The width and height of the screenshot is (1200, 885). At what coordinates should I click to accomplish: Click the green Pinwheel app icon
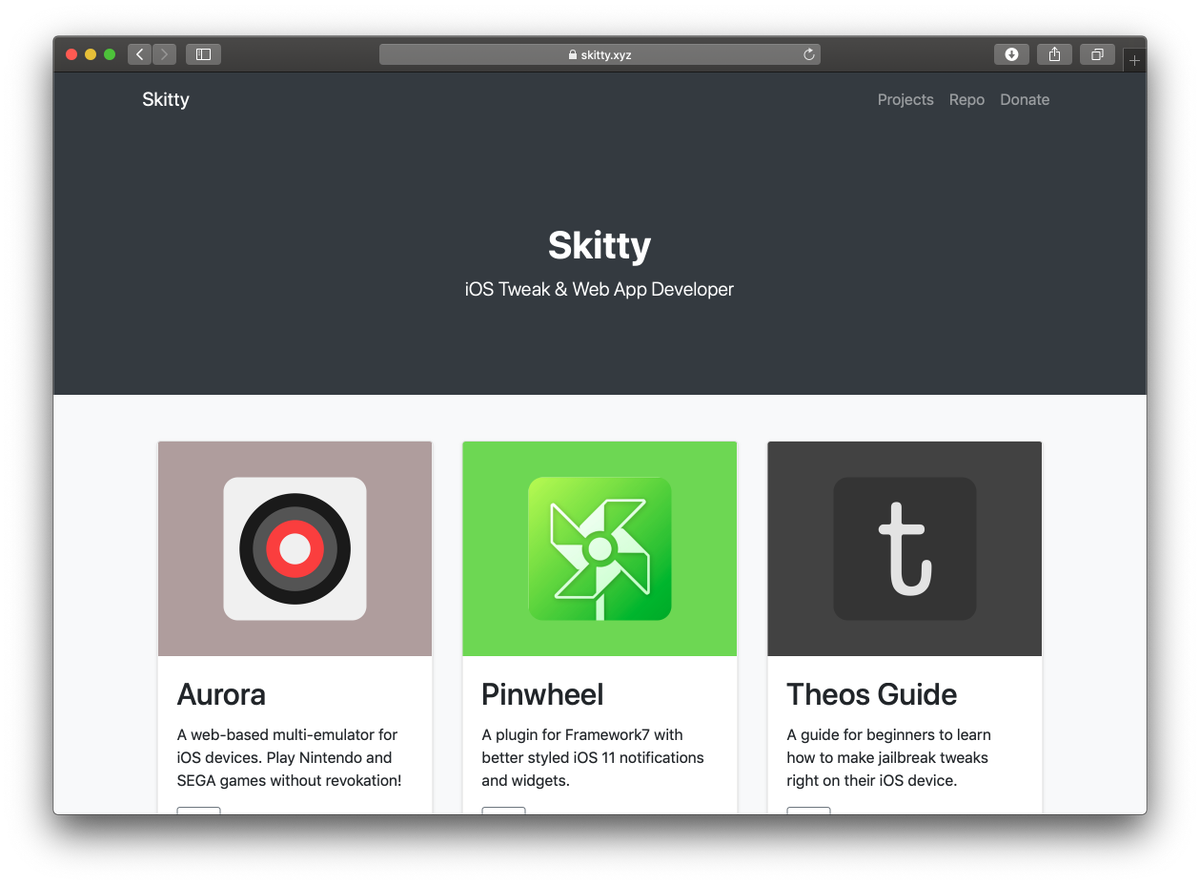click(600, 549)
